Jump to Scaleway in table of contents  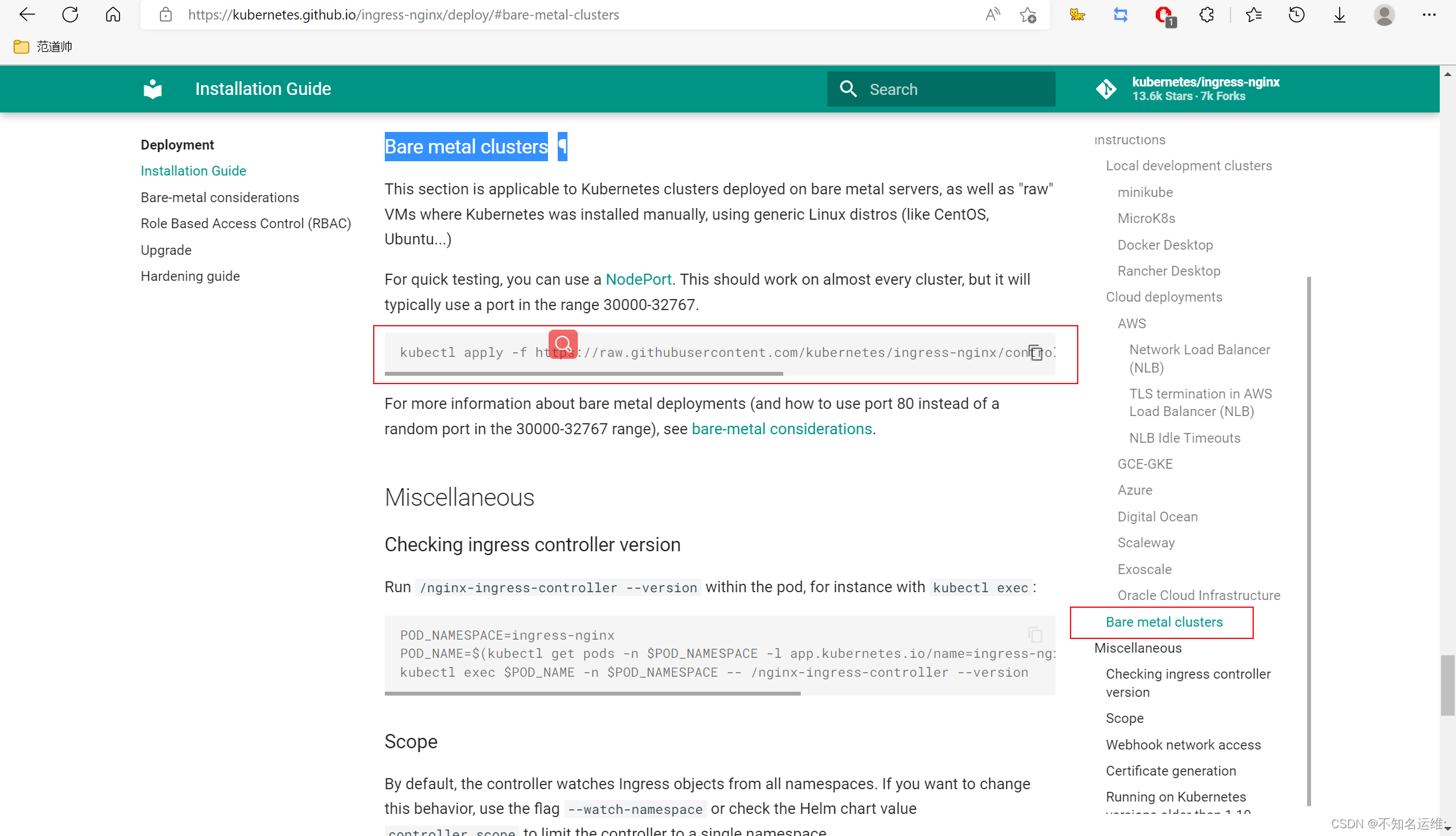click(x=1145, y=543)
